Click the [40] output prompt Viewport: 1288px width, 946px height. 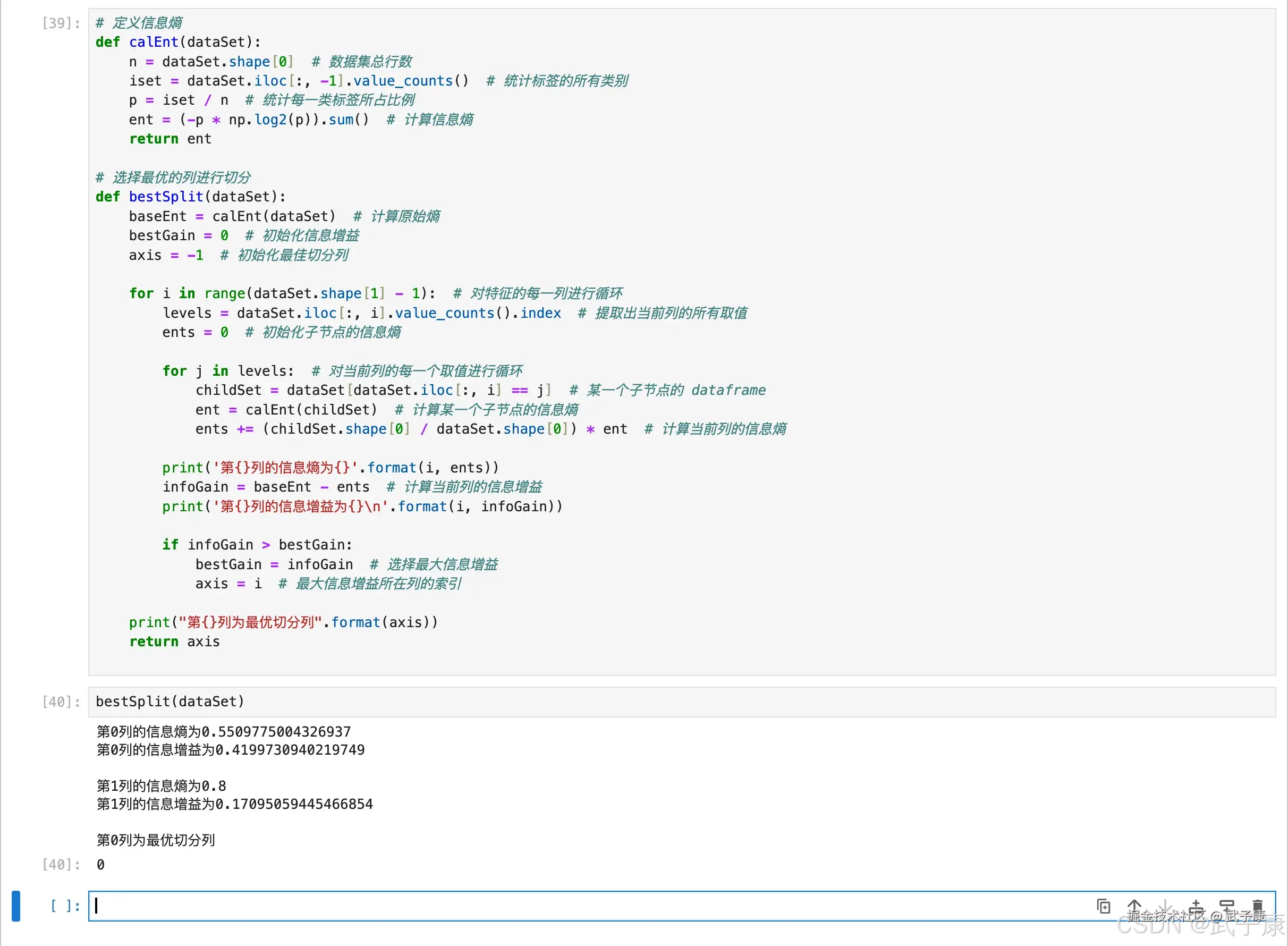pyautogui.click(x=61, y=864)
